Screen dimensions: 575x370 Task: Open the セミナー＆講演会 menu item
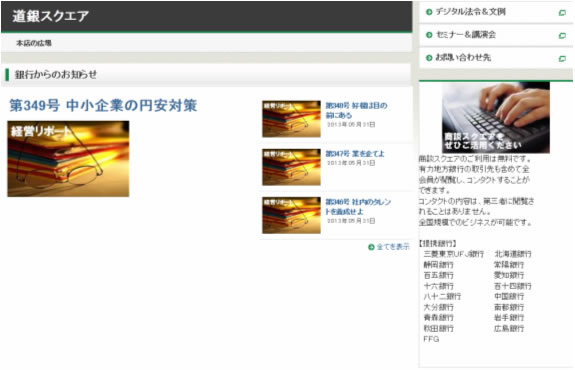coord(496,35)
